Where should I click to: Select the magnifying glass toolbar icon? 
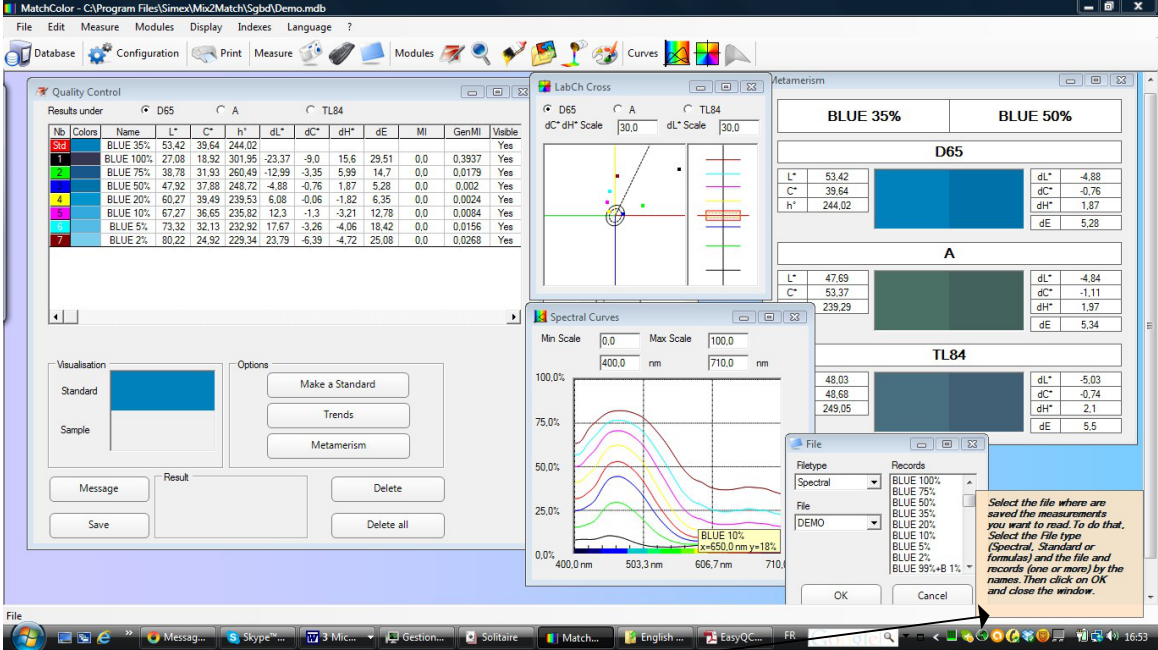pos(481,53)
